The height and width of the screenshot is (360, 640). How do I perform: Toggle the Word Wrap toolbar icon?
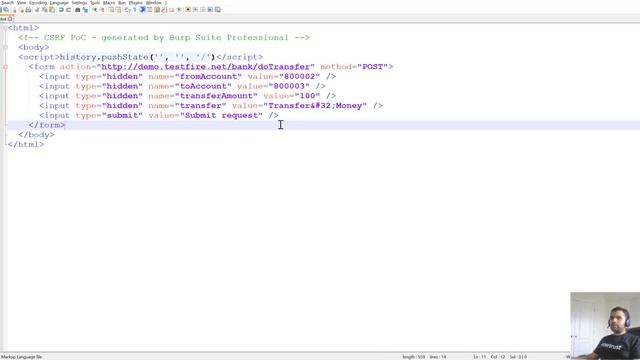pyautogui.click(x=127, y=9)
